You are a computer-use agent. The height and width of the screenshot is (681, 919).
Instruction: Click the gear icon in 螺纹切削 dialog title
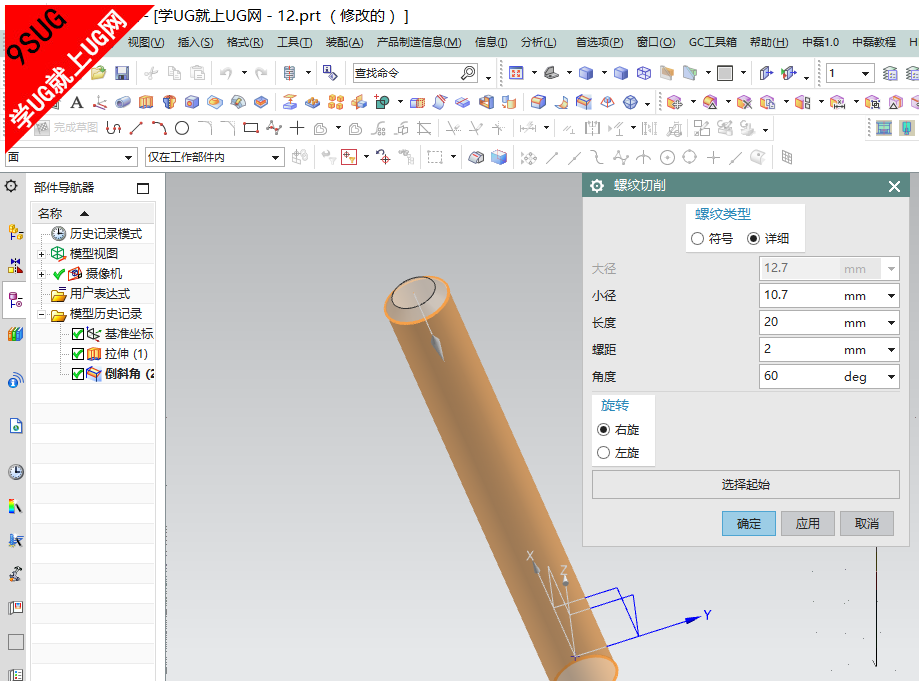pyautogui.click(x=597, y=186)
